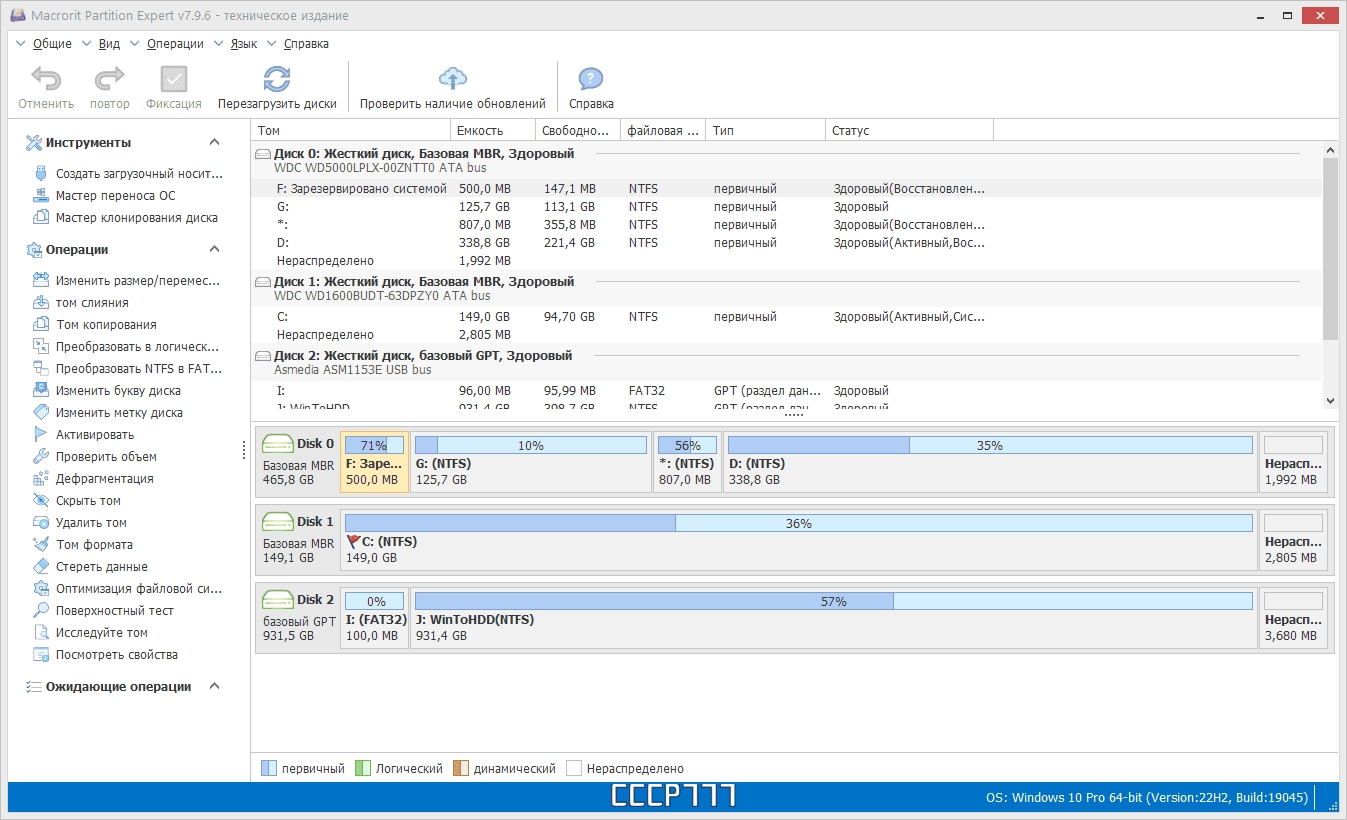This screenshot has width=1347, height=820.
Task: Click the Отменить undo arrow icon
Action: click(46, 79)
